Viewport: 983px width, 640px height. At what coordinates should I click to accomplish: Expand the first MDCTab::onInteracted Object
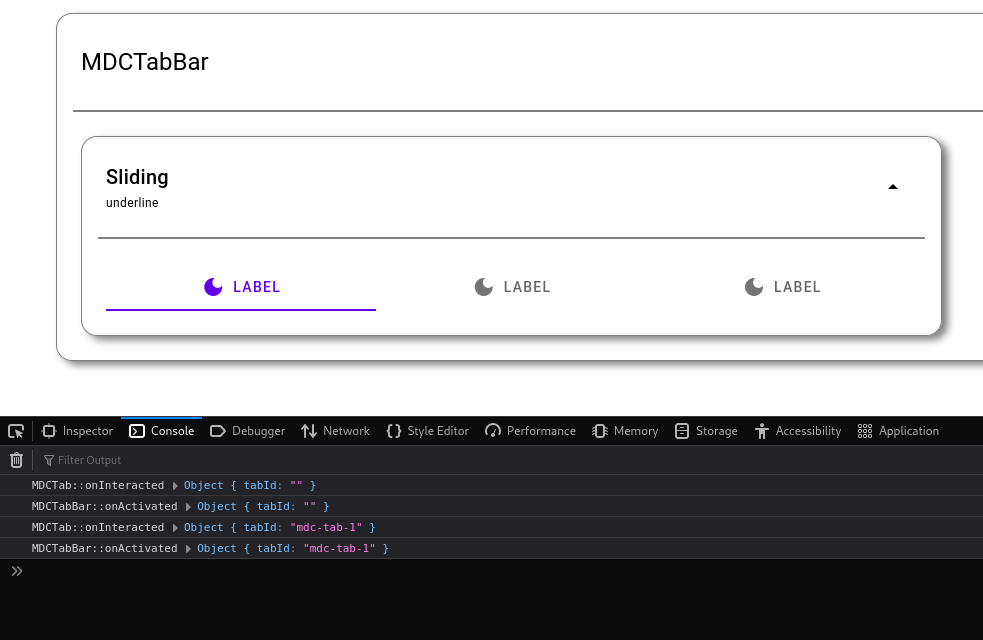coord(174,485)
